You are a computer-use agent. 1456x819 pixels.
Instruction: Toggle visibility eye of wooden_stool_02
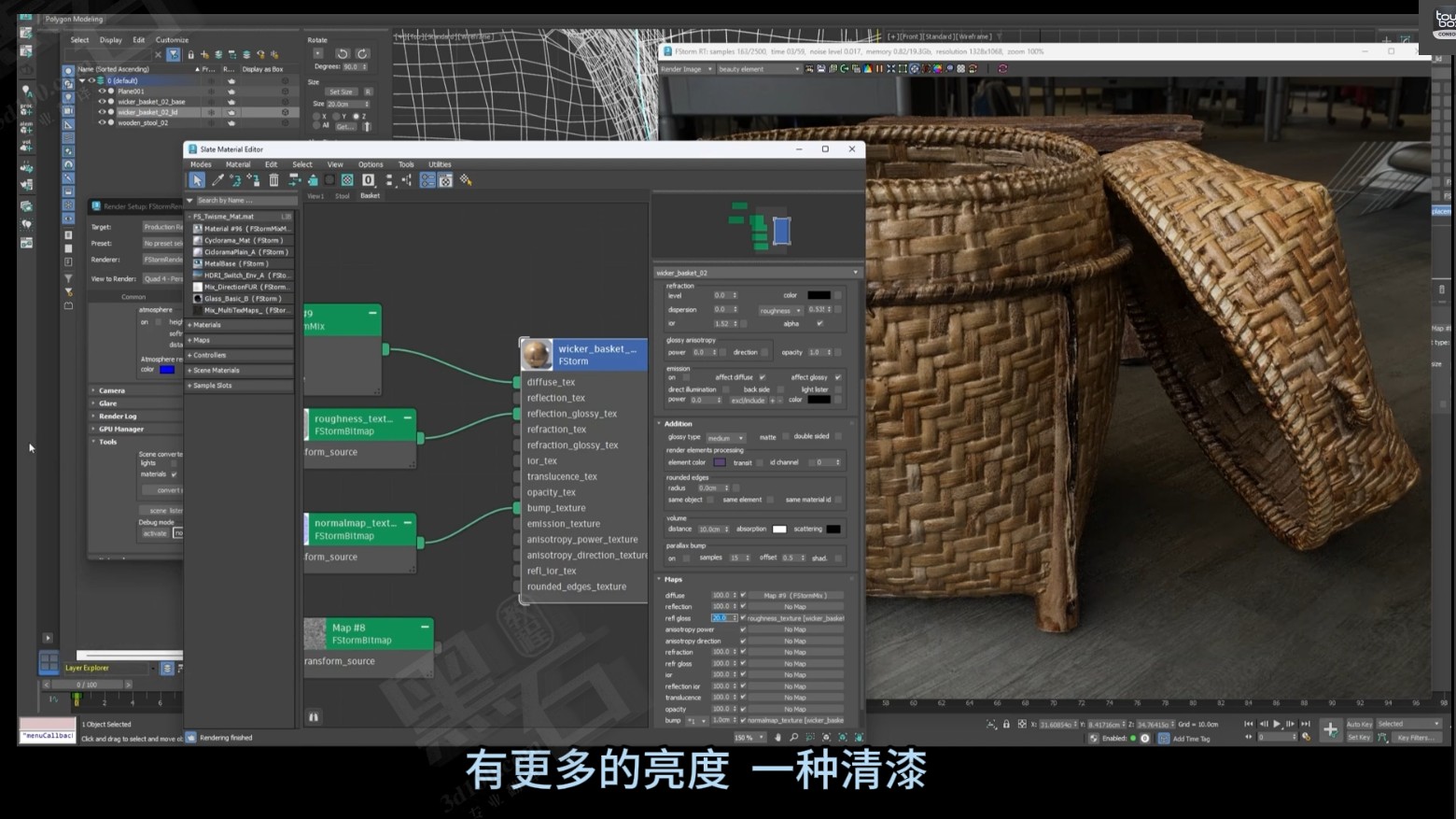[x=102, y=122]
